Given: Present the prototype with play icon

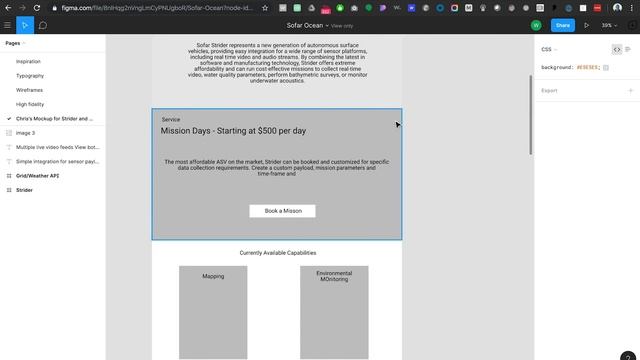Looking at the screenshot, I should coord(587,25).
